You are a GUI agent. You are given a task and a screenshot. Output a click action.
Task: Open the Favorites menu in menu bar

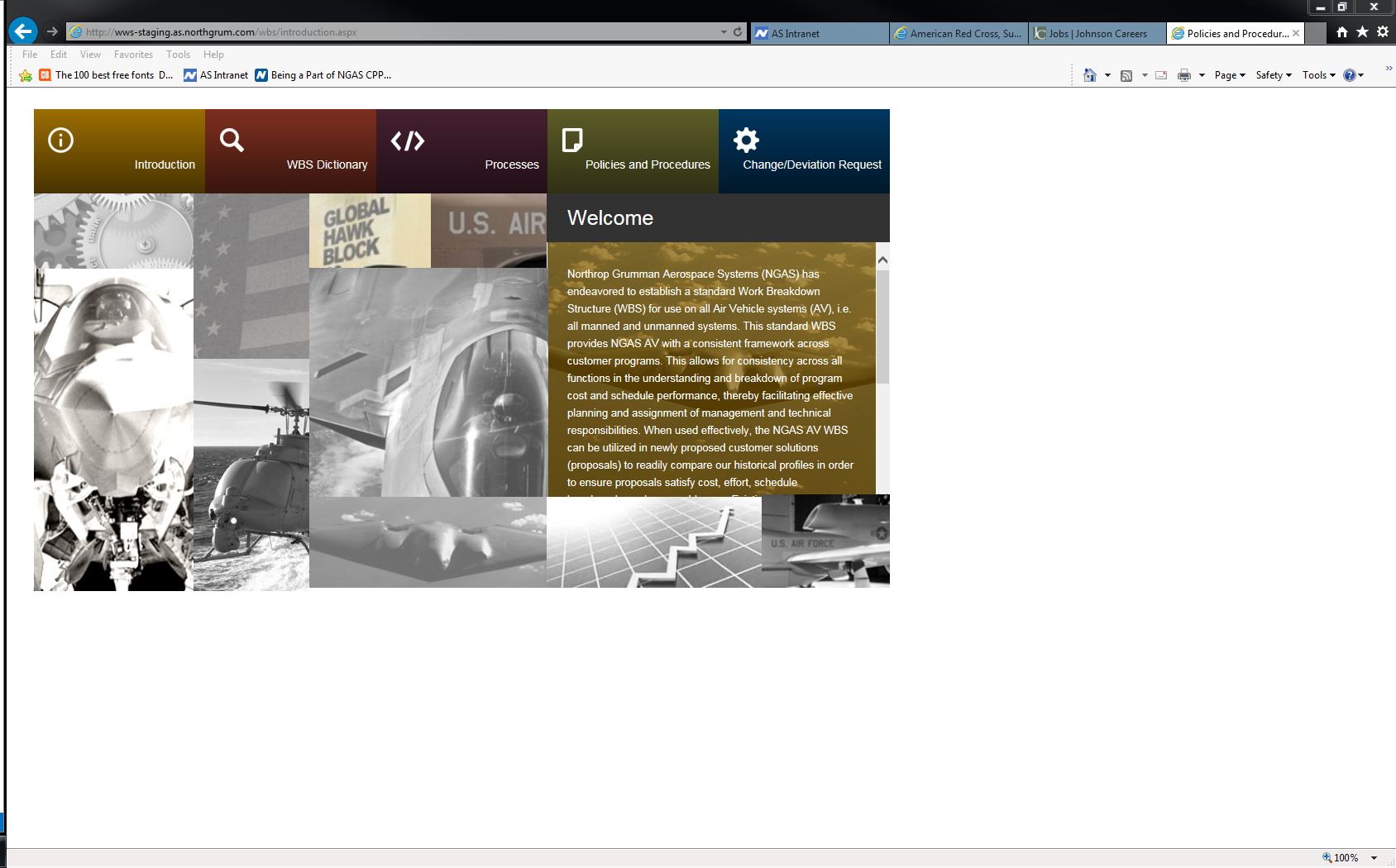click(x=133, y=55)
